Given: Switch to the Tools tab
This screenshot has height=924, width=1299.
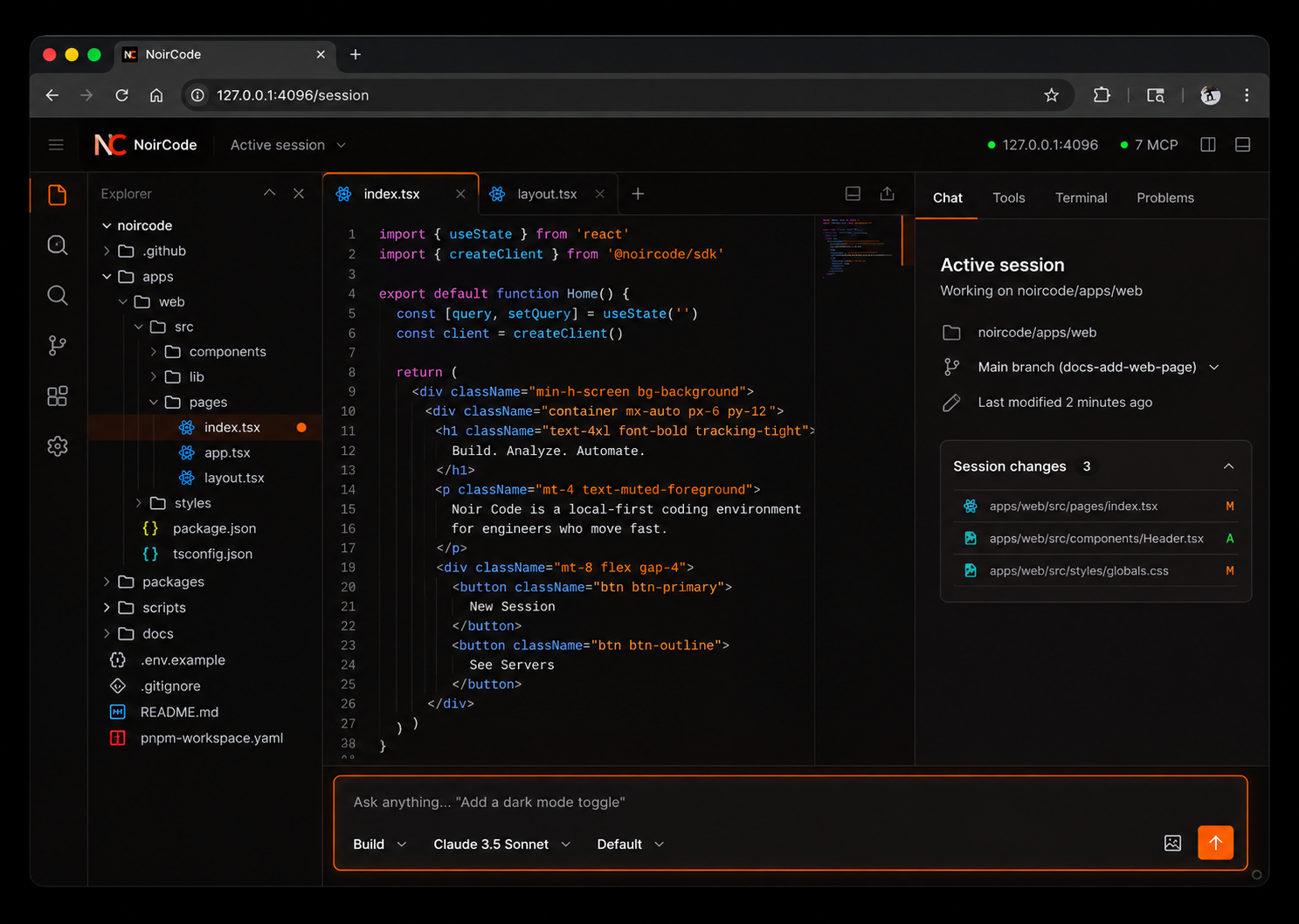Looking at the screenshot, I should tap(1009, 198).
